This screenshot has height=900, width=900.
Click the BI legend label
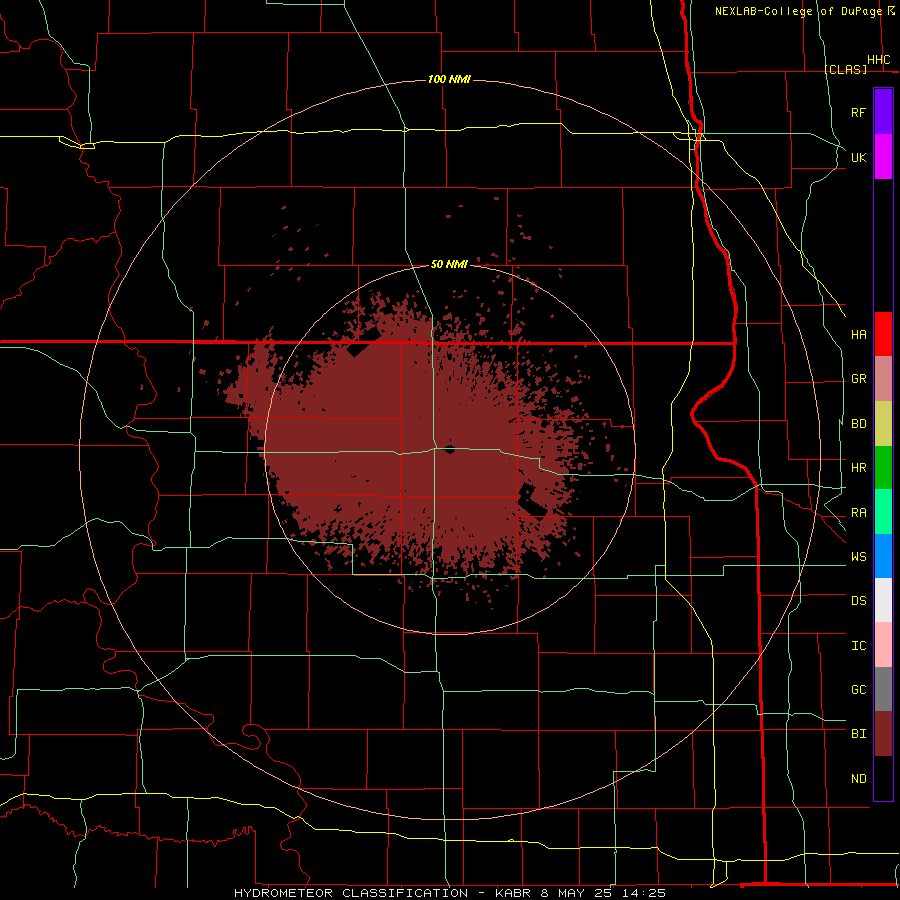tap(858, 734)
